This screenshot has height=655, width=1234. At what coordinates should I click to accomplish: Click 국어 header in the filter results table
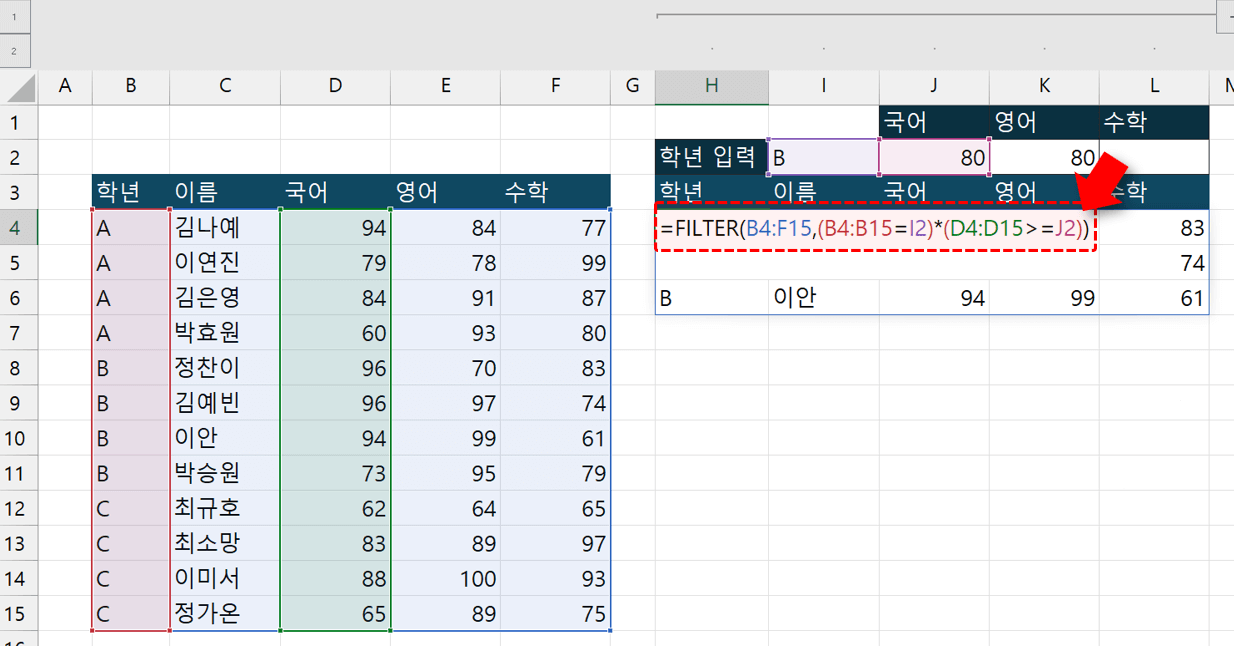(933, 192)
